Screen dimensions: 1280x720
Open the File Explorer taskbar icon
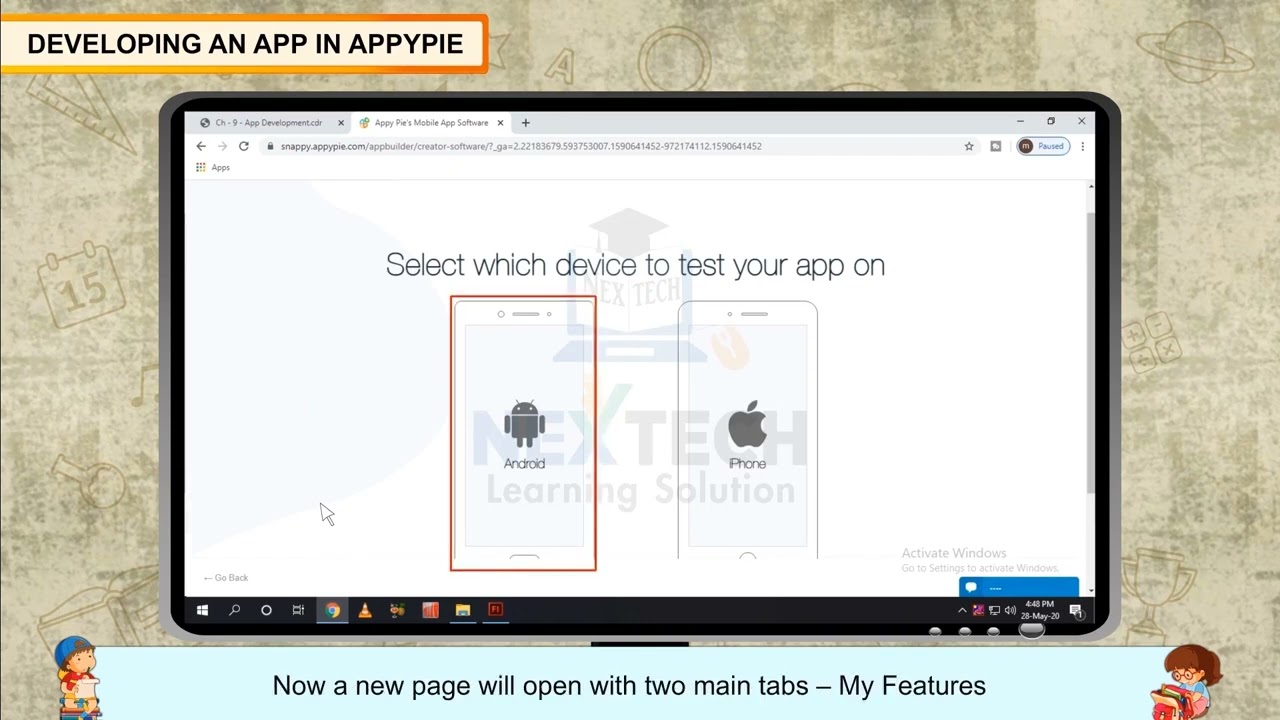coord(463,610)
